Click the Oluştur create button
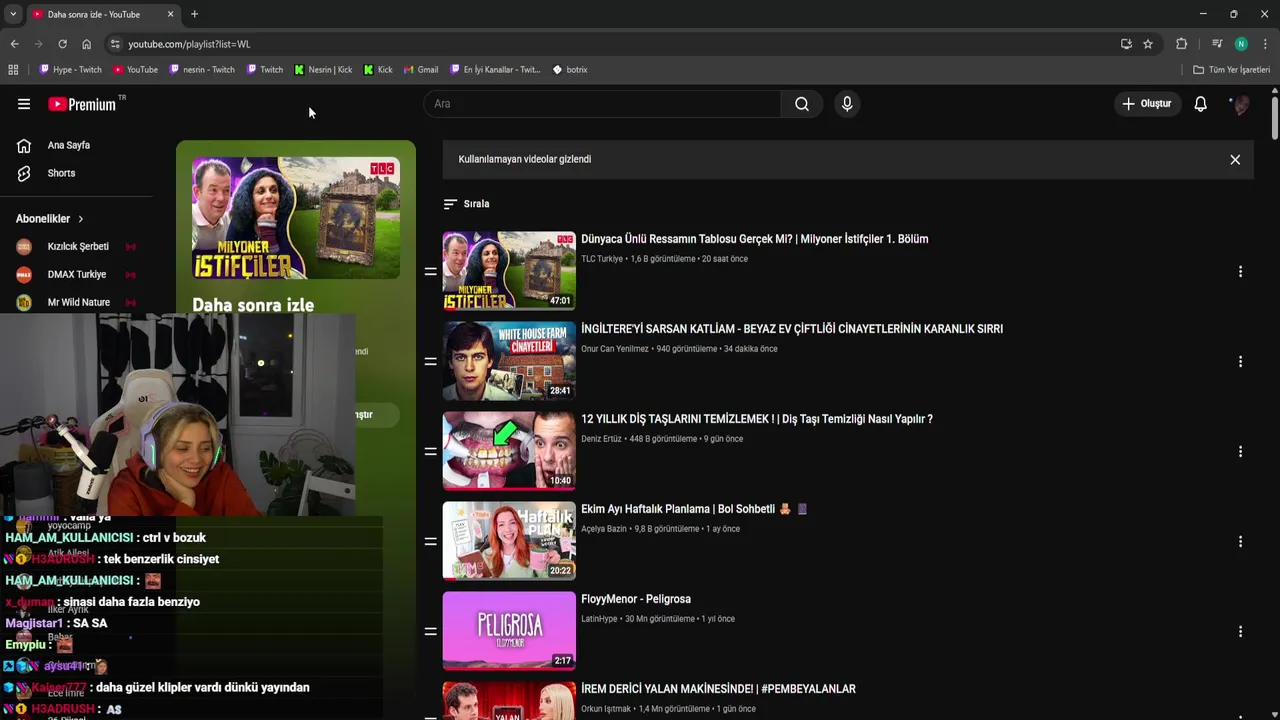1280x720 pixels. point(1147,104)
